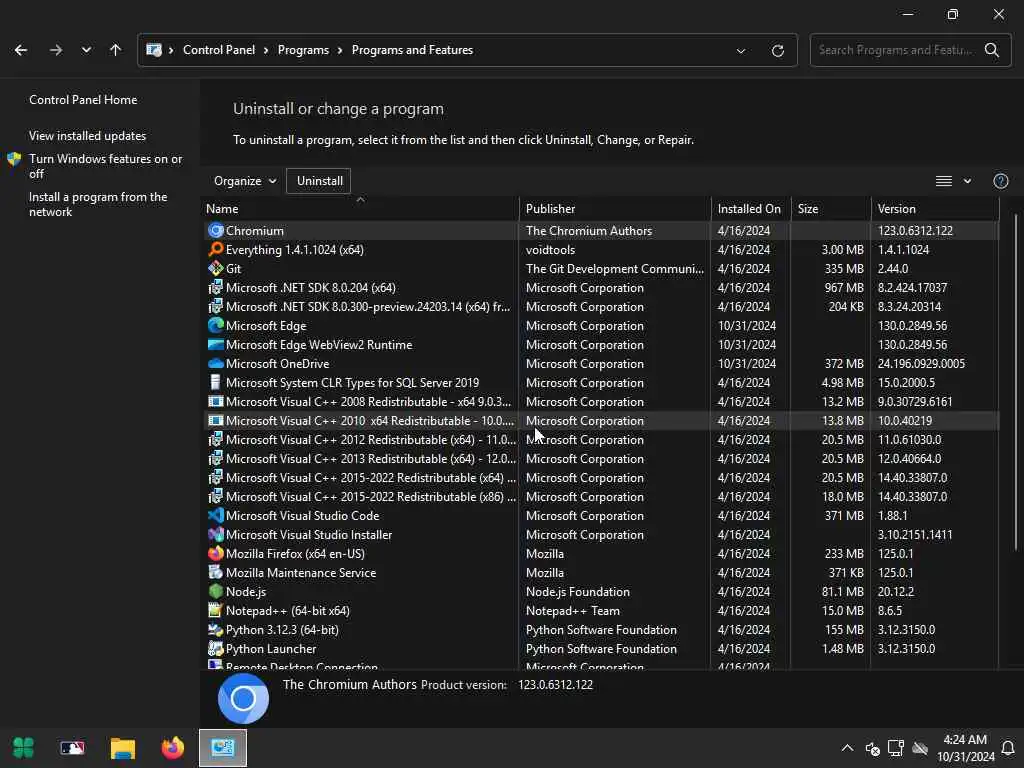1024x768 pixels.
Task: Click the Node.js Foundation publisher cell
Action: (x=577, y=592)
